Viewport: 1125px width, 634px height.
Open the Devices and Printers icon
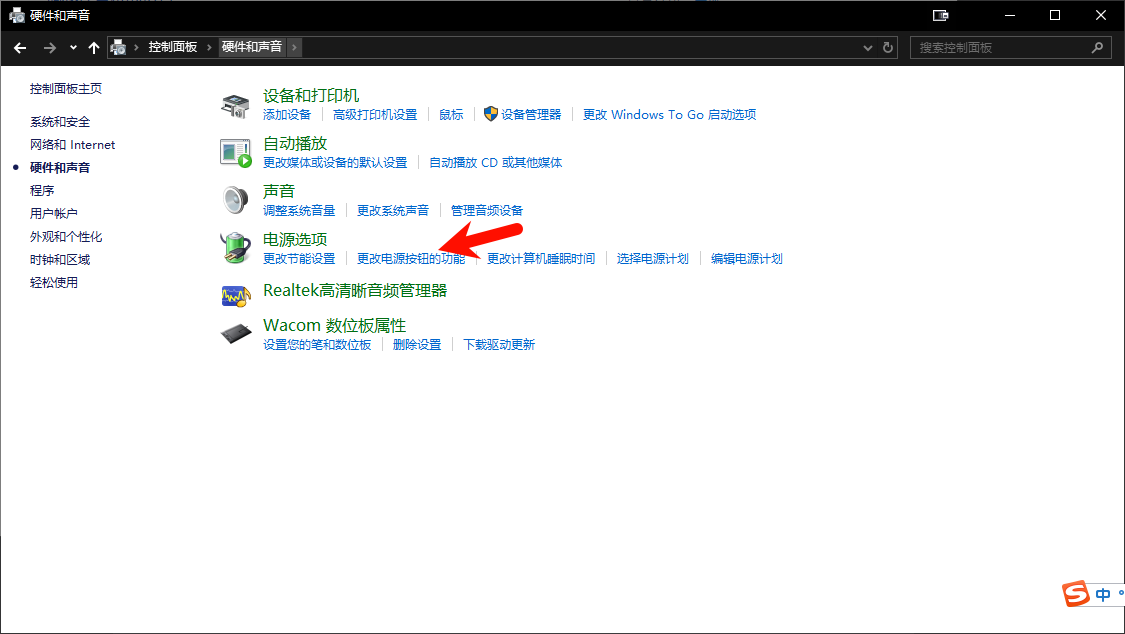[x=235, y=106]
